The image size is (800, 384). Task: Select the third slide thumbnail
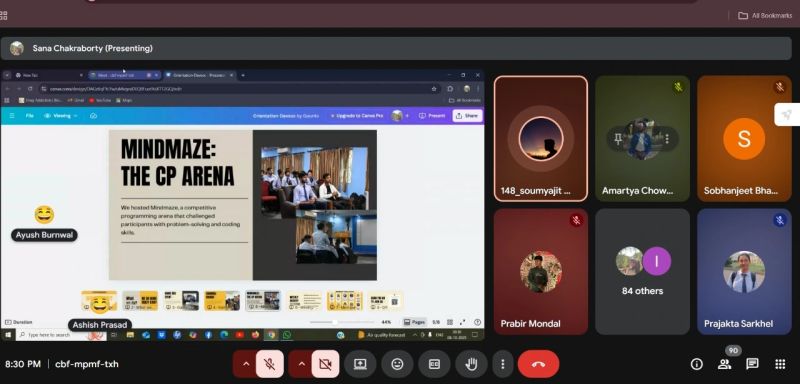[181, 301]
